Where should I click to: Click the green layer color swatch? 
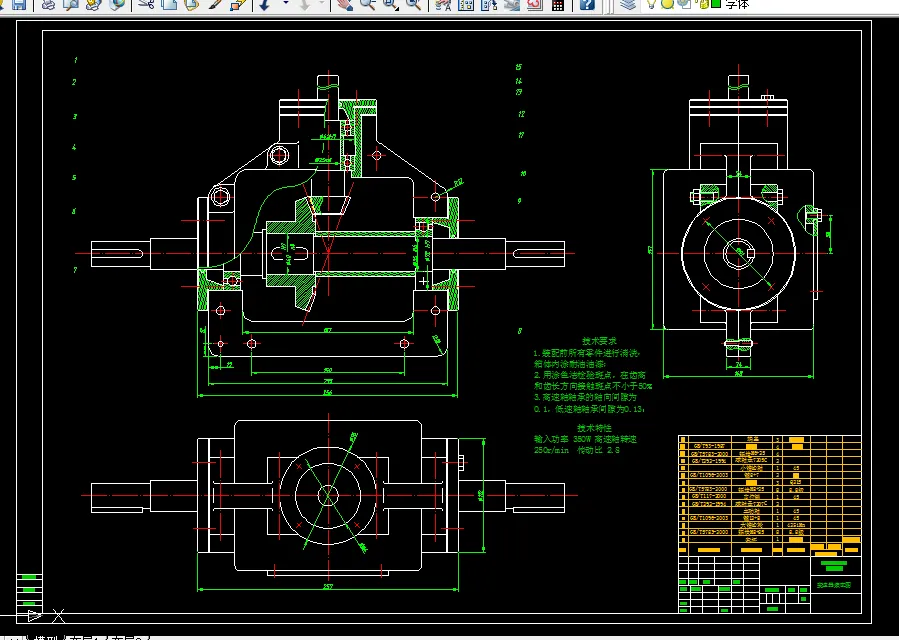(716, 4)
